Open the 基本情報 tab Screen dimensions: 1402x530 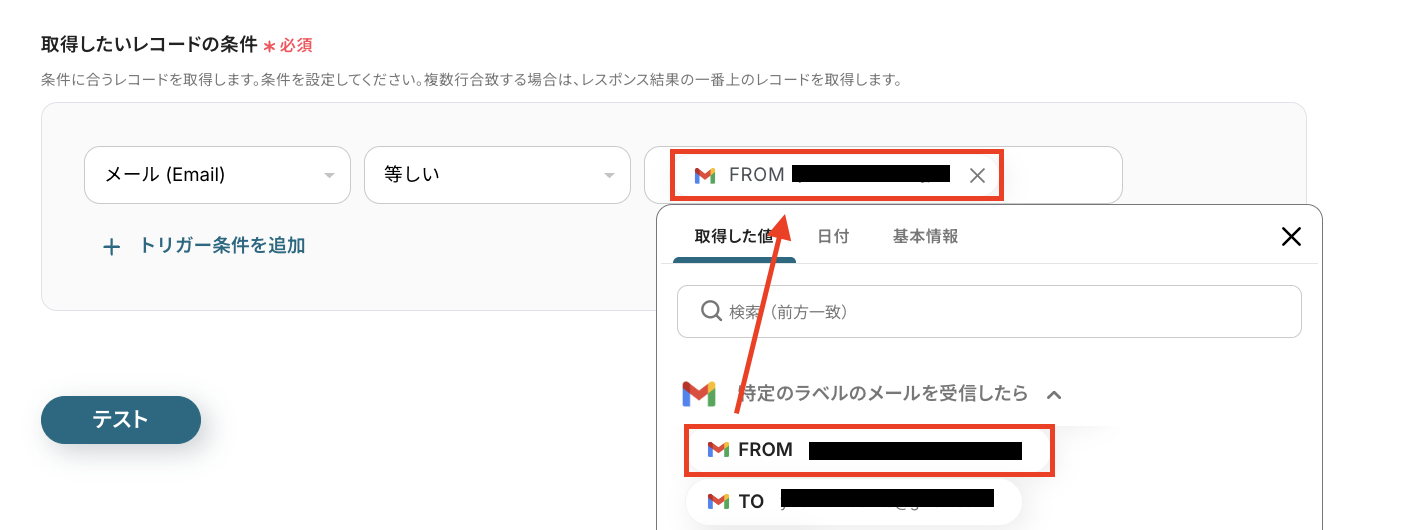coord(925,237)
